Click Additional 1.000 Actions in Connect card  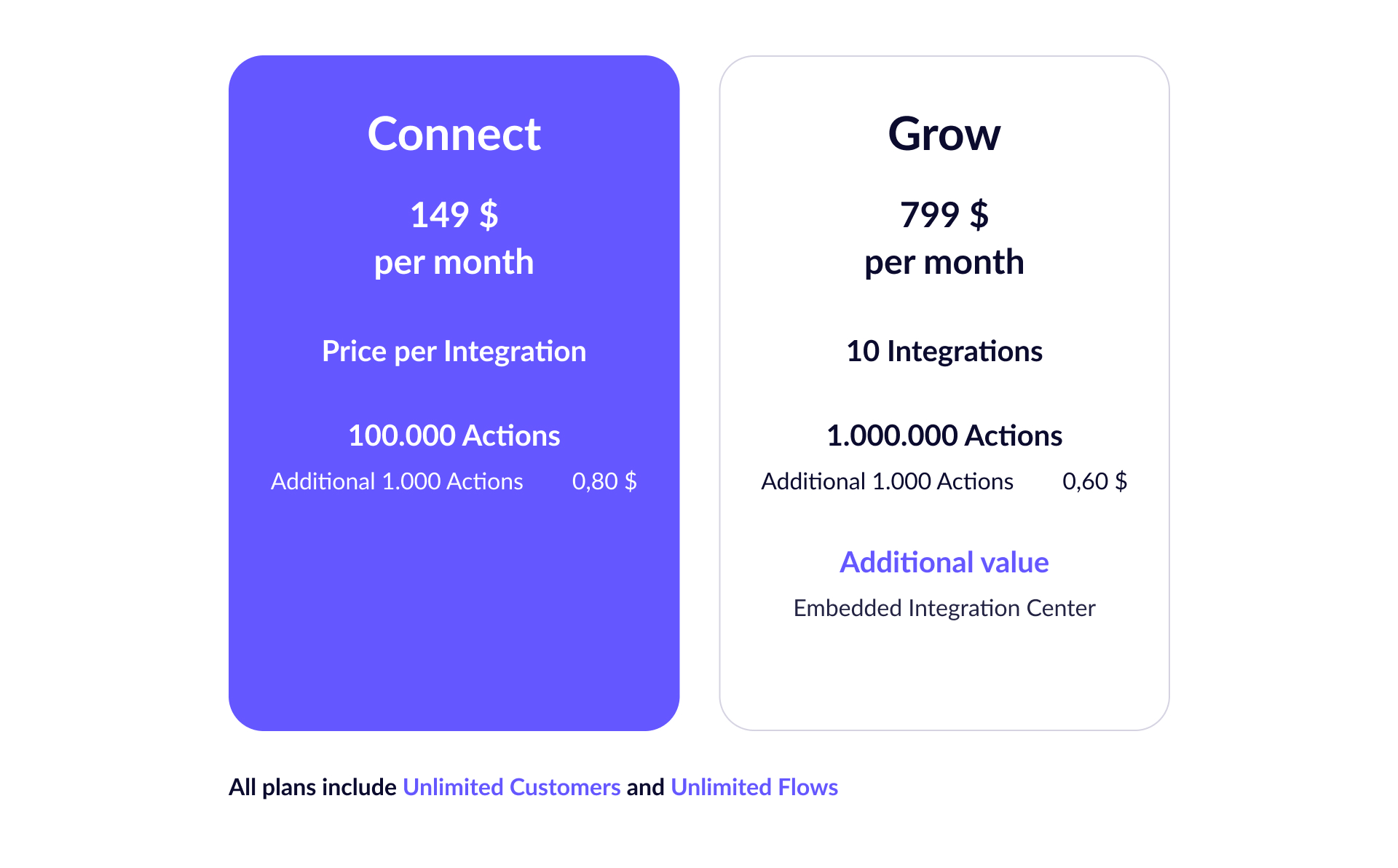click(x=397, y=481)
